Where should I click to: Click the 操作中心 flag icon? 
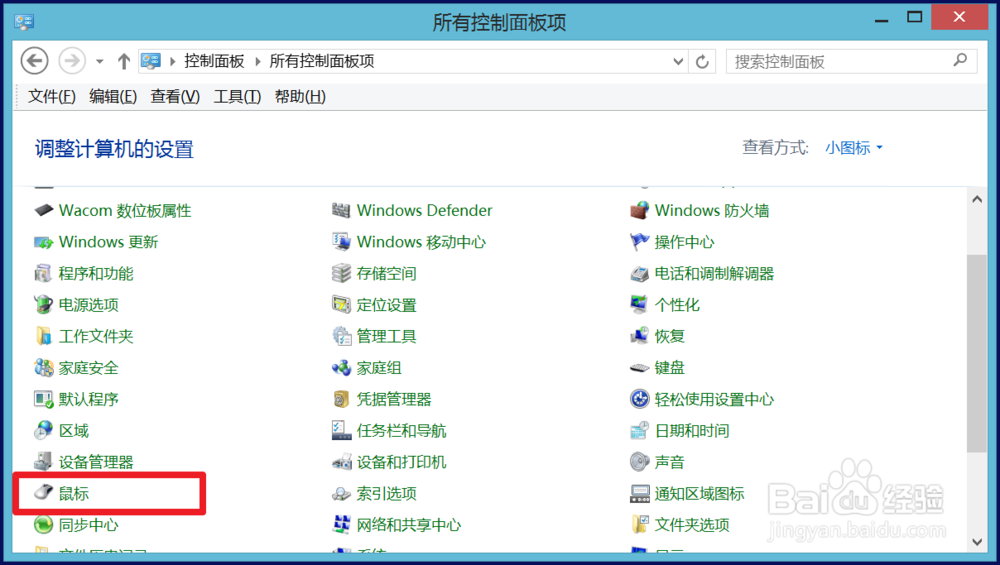pos(639,242)
